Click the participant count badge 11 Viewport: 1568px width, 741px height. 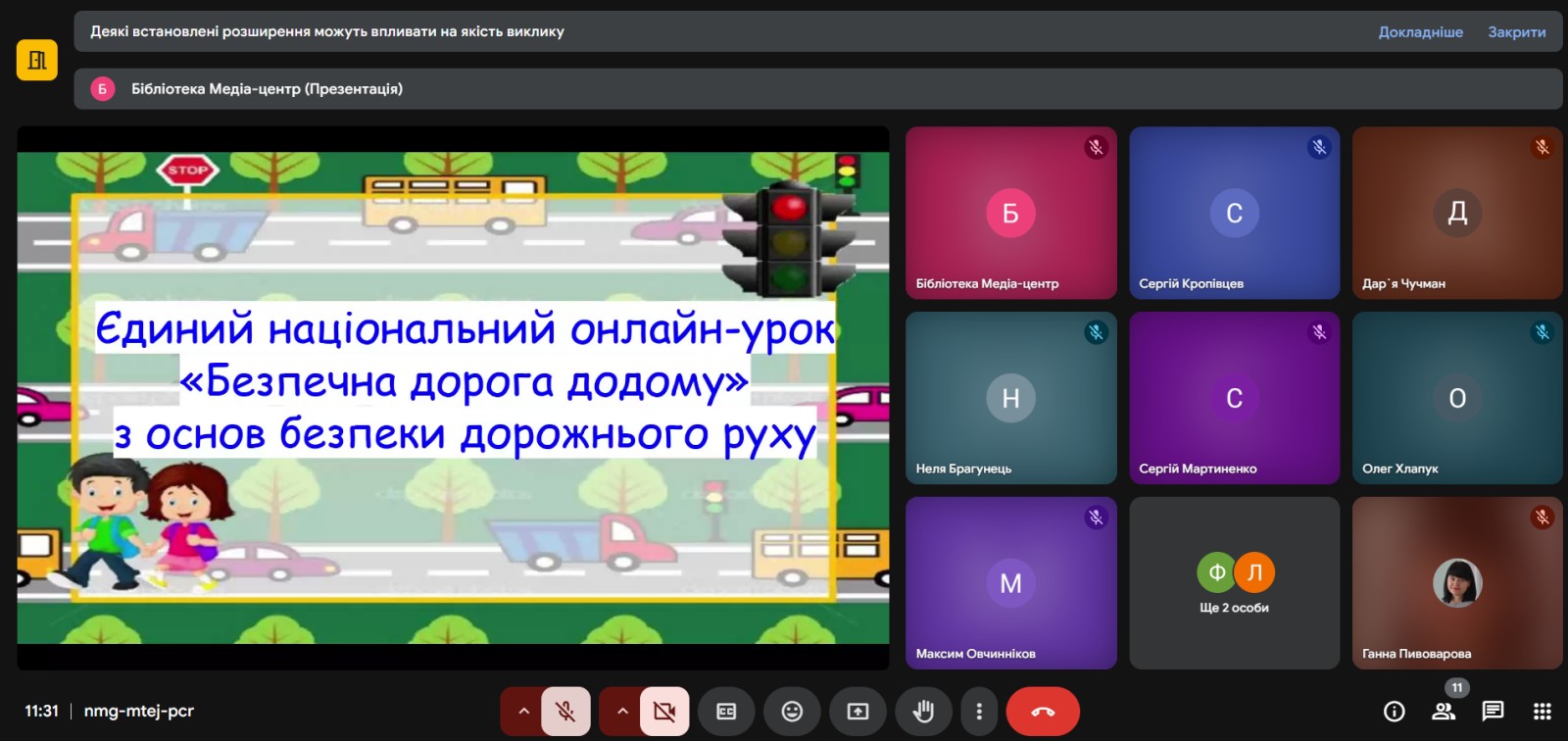[x=1457, y=688]
